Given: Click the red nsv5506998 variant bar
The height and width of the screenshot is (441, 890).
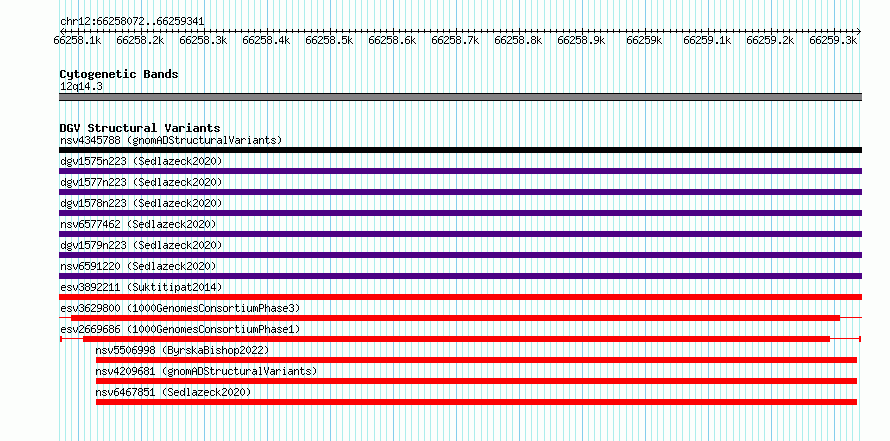Looking at the screenshot, I should 476,360.
